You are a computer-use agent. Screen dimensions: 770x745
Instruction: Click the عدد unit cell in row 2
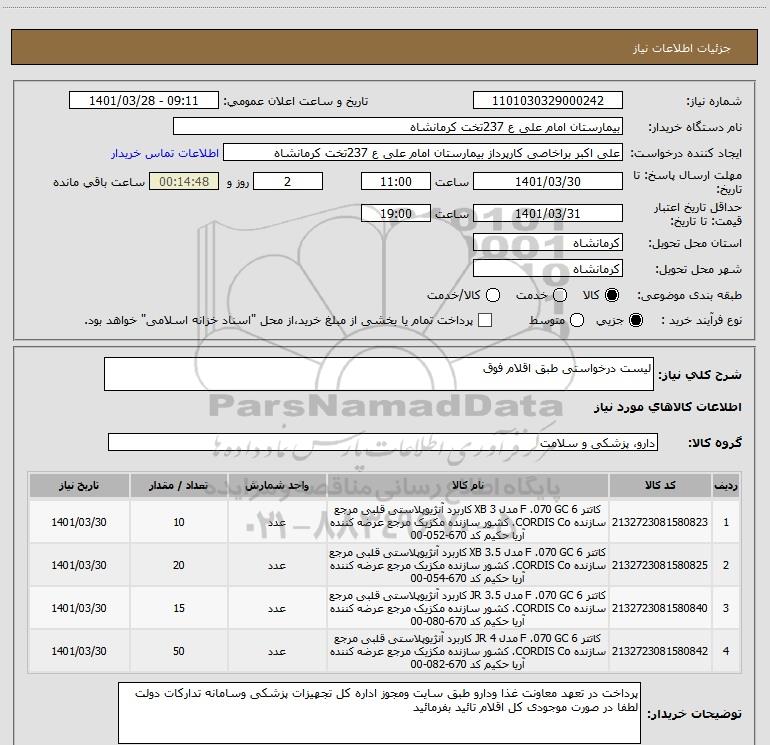pos(277,565)
